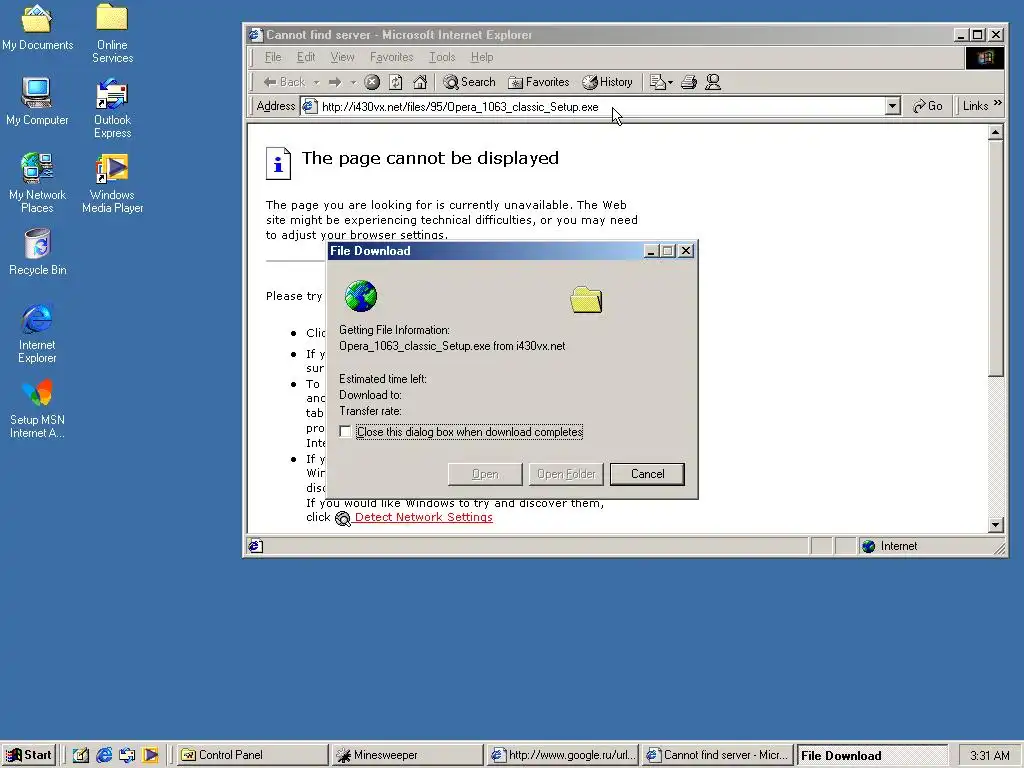The image size is (1024, 768).
Task: Launch Media Player from Quick Launch
Action: [151, 756]
